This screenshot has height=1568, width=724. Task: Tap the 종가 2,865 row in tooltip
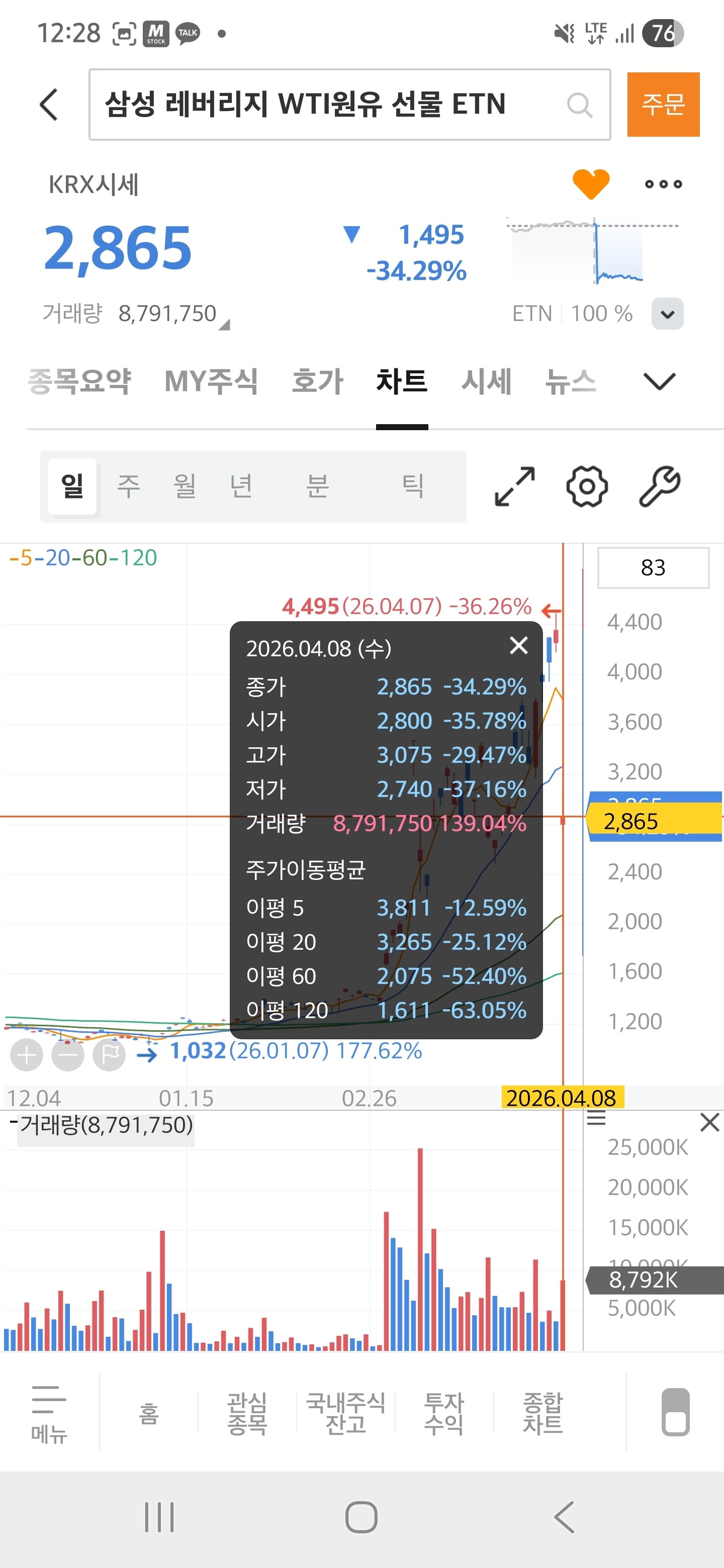[386, 687]
